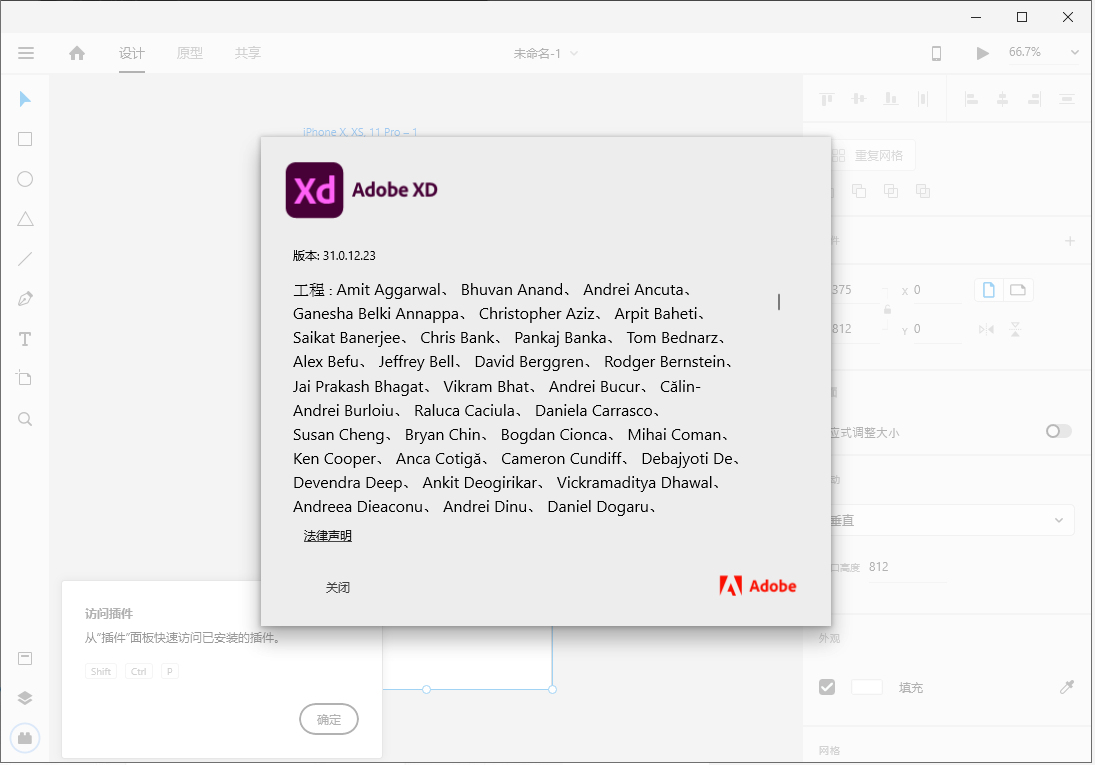Set artboard landscape orientation
The image size is (1095, 765).
(1018, 290)
